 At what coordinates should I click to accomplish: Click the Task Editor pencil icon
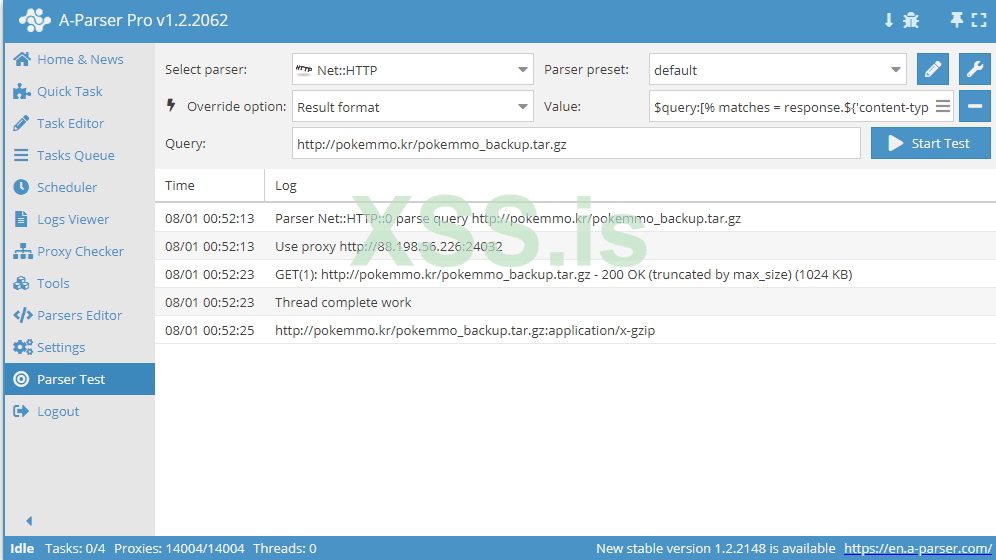point(21,123)
